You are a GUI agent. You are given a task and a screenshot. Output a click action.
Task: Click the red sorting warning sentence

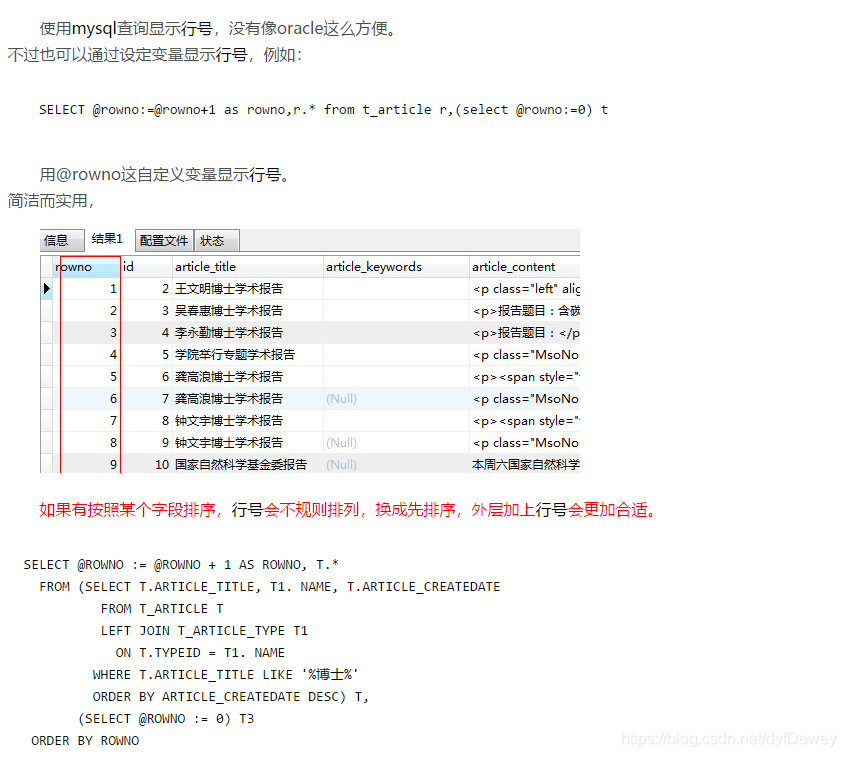tap(347, 509)
